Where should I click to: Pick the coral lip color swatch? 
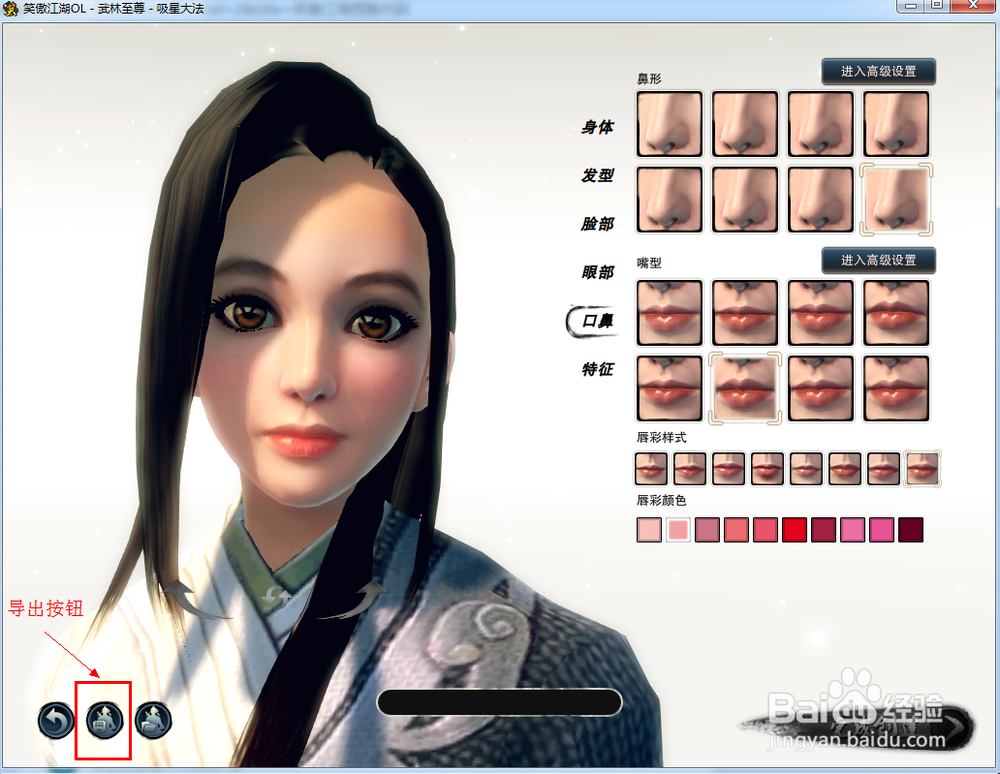click(737, 530)
